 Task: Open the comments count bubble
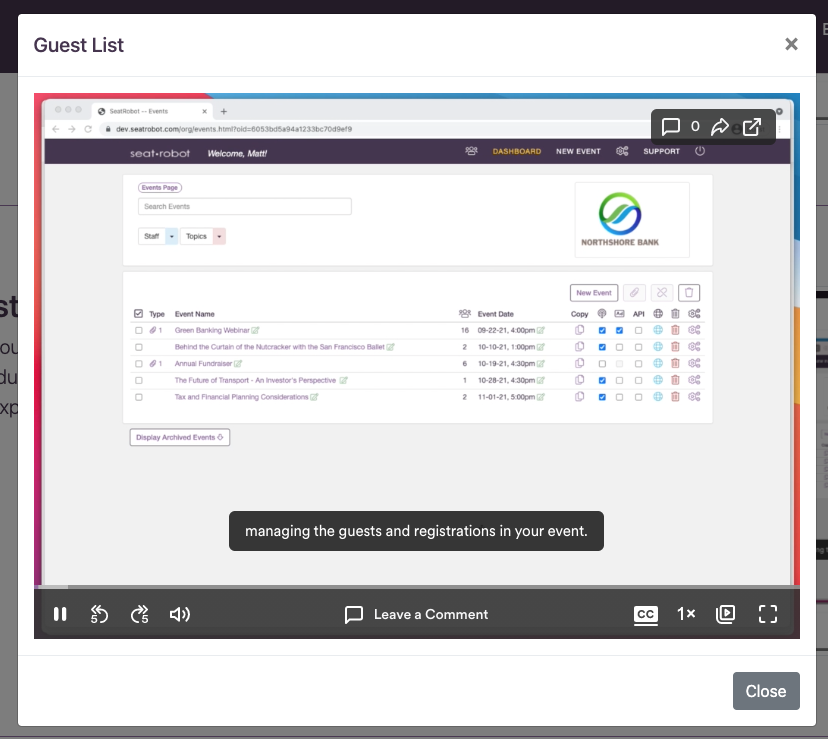(x=680, y=127)
